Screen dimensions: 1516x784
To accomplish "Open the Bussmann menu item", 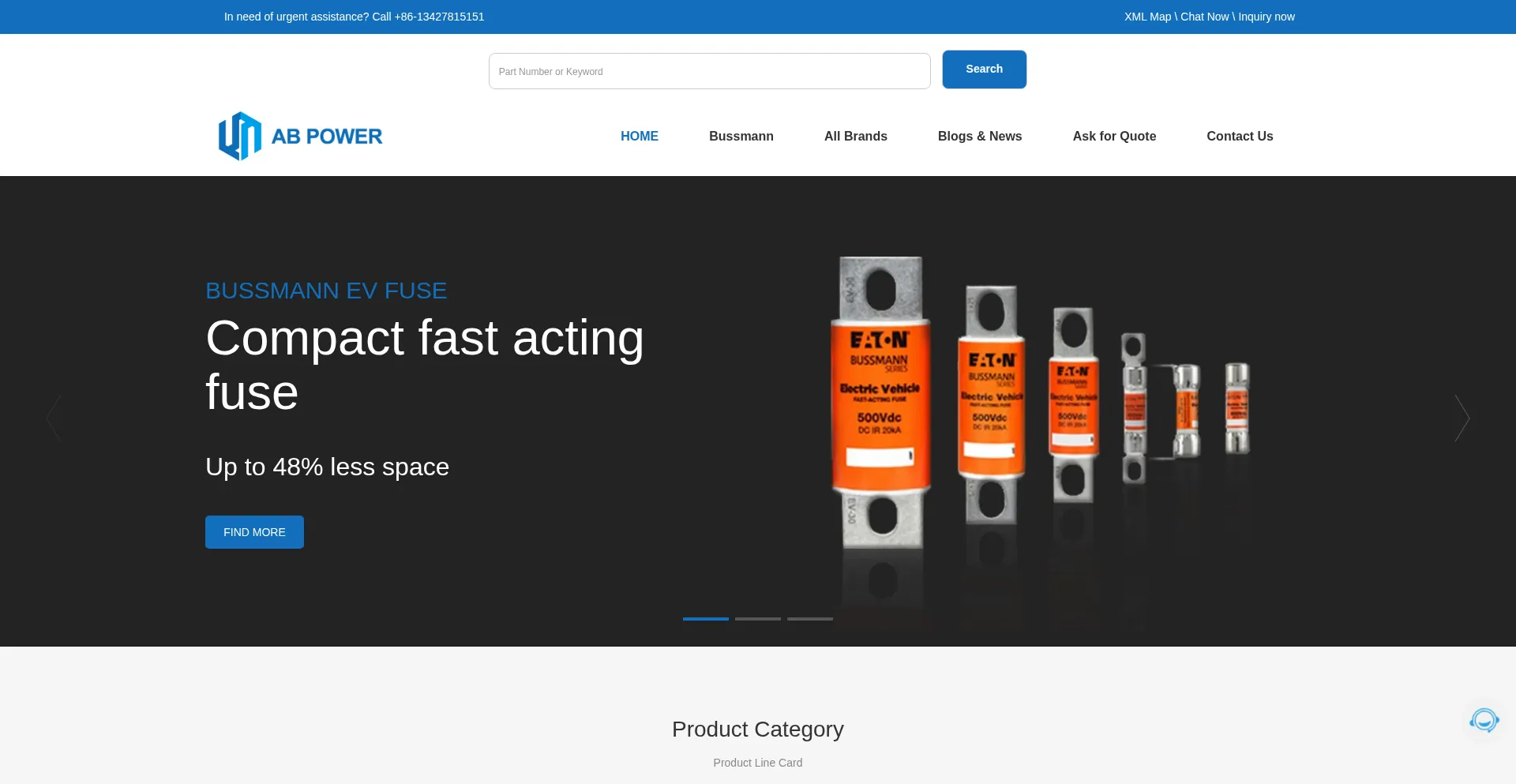I will [x=741, y=136].
